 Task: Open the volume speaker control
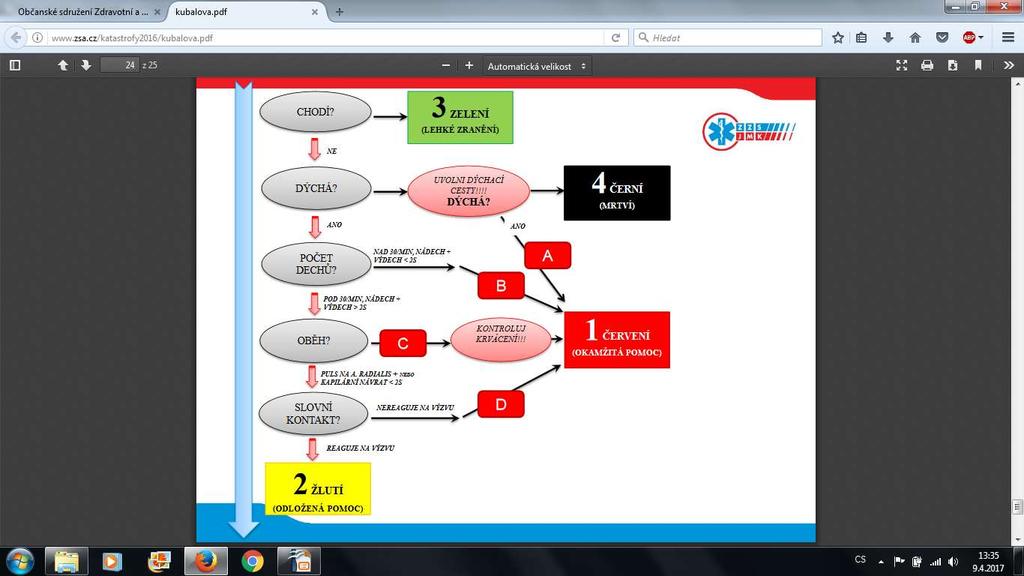click(953, 562)
